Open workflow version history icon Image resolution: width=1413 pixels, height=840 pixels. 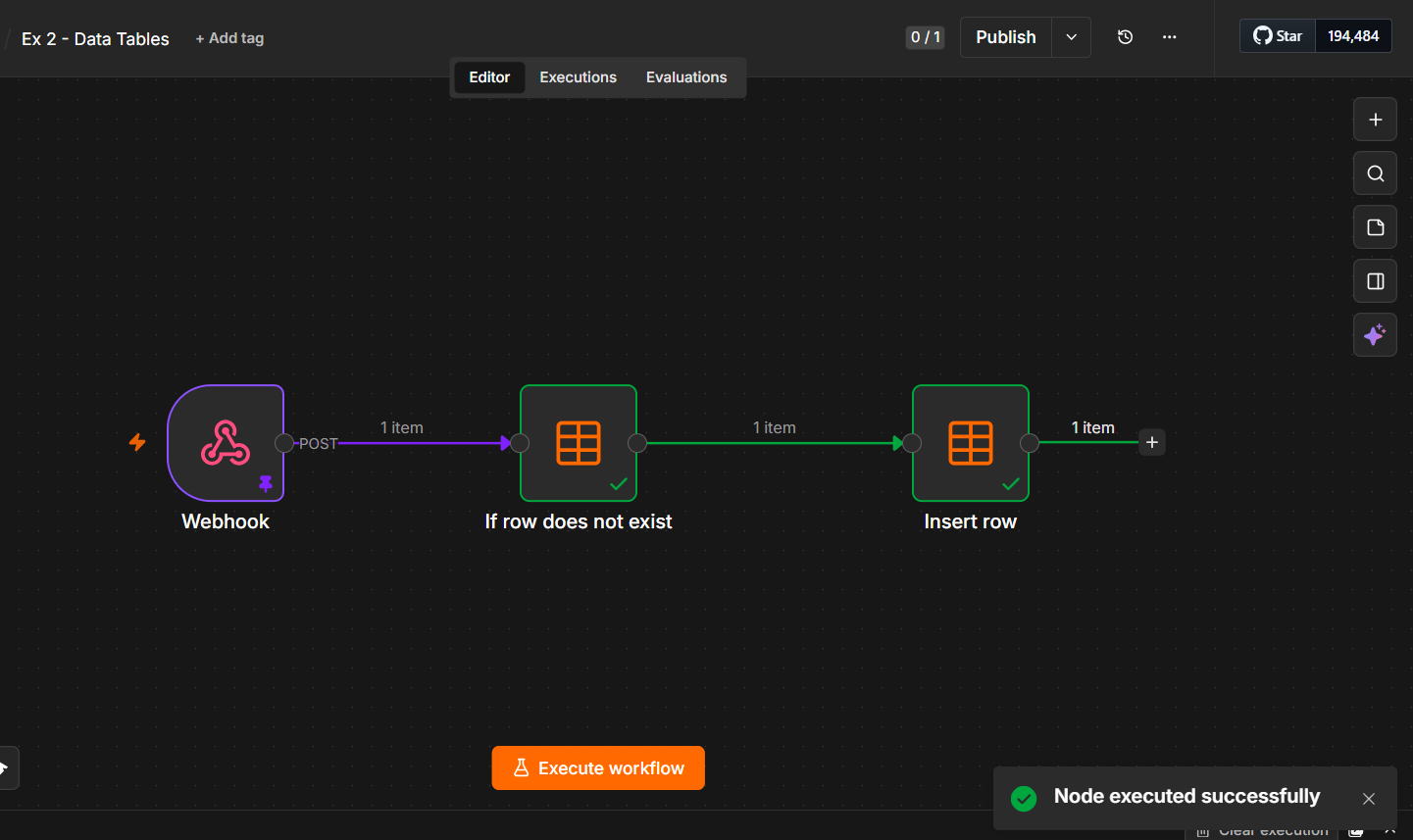tap(1126, 37)
